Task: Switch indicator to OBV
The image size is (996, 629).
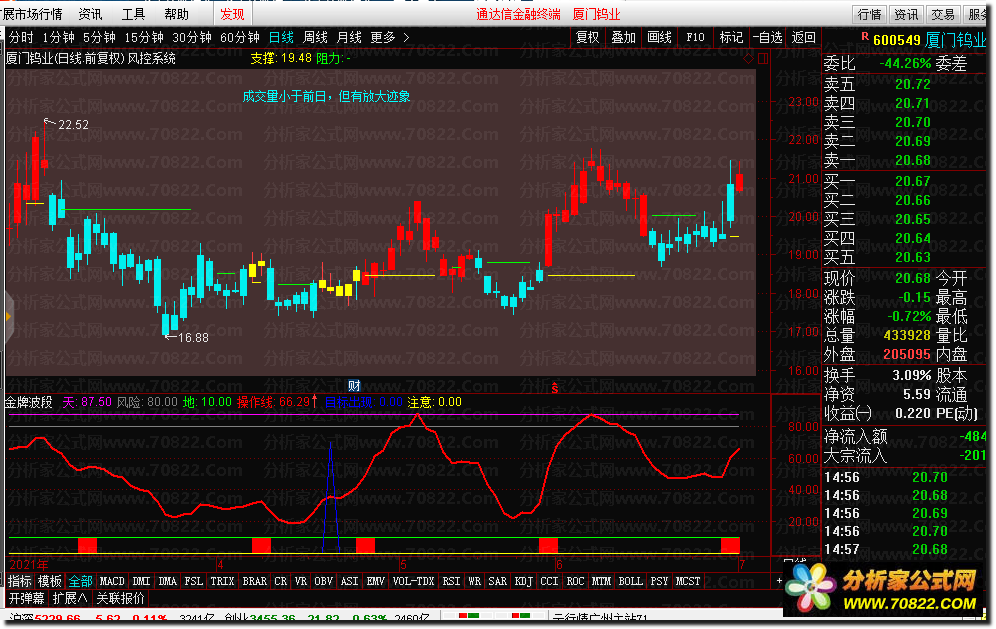Action: (323, 581)
